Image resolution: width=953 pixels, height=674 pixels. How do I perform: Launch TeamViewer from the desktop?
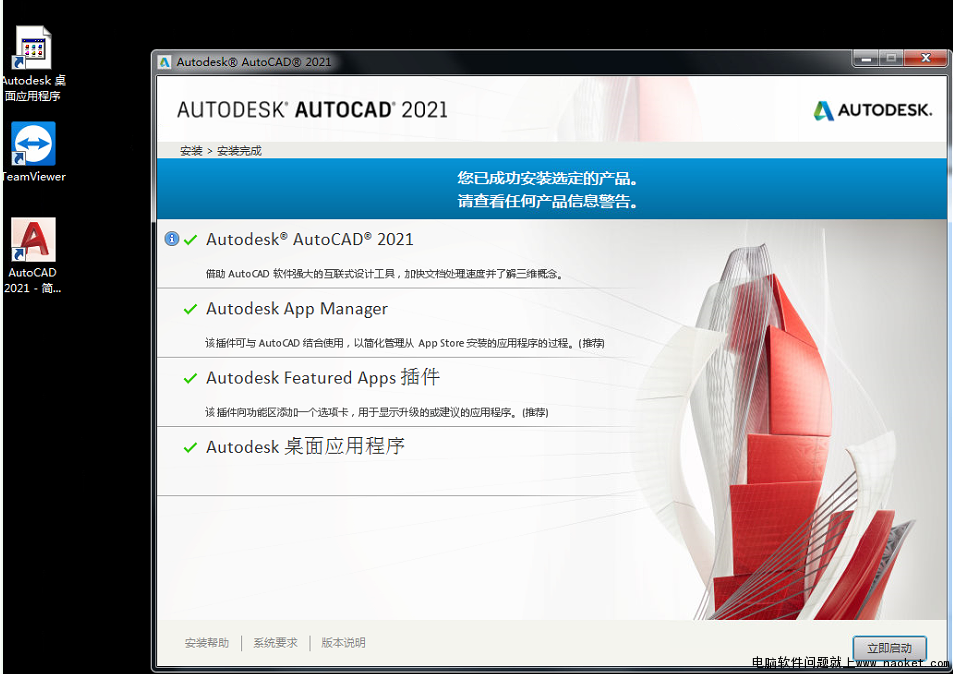tap(33, 152)
